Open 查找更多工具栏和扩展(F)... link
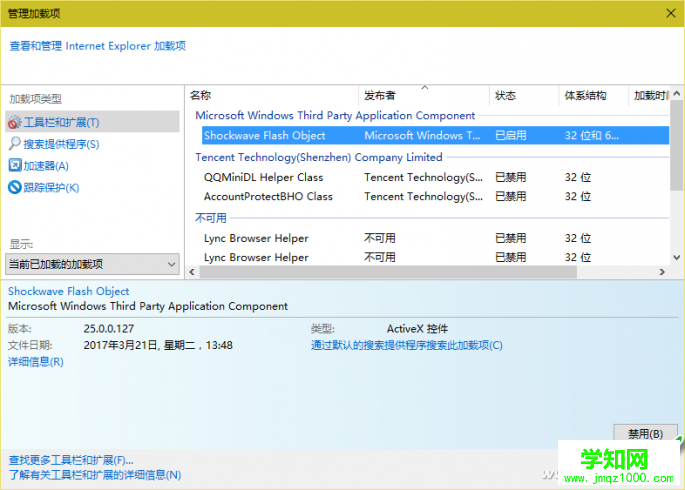The image size is (685, 490). pyautogui.click(x=71, y=460)
